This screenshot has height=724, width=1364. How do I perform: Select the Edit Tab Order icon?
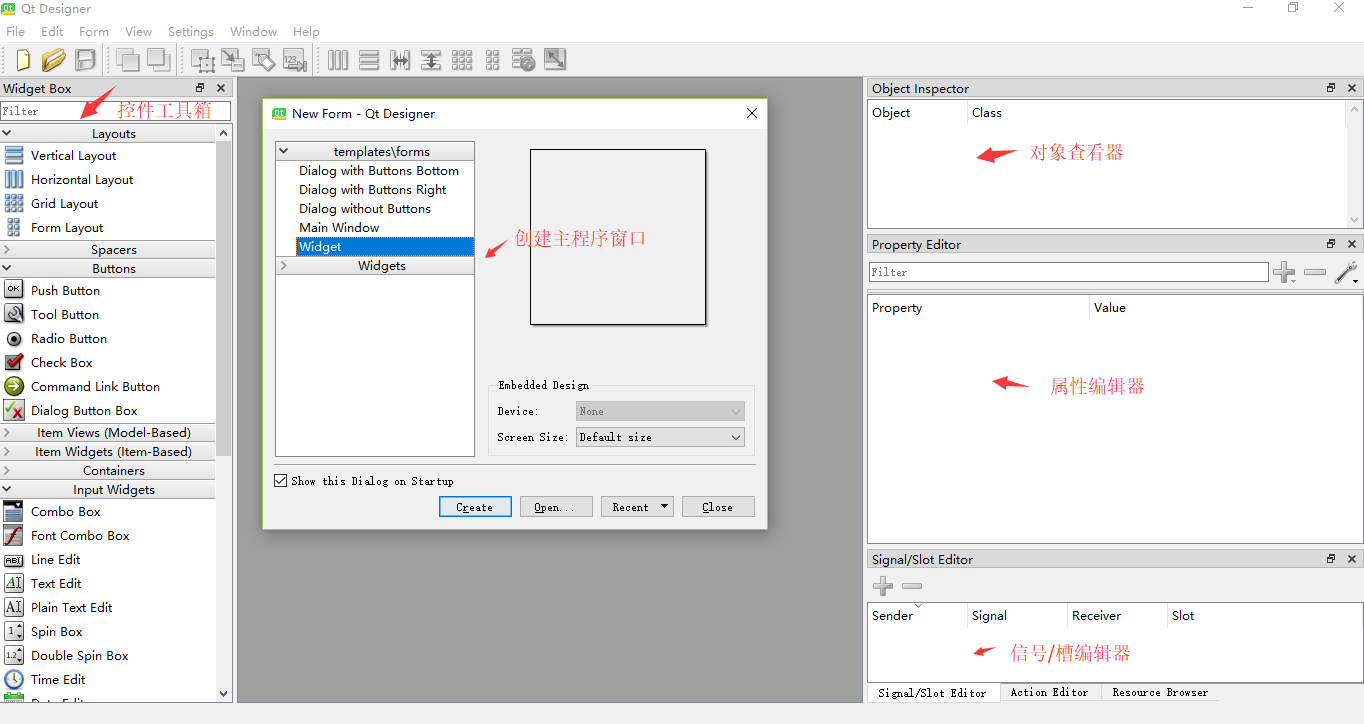(294, 60)
